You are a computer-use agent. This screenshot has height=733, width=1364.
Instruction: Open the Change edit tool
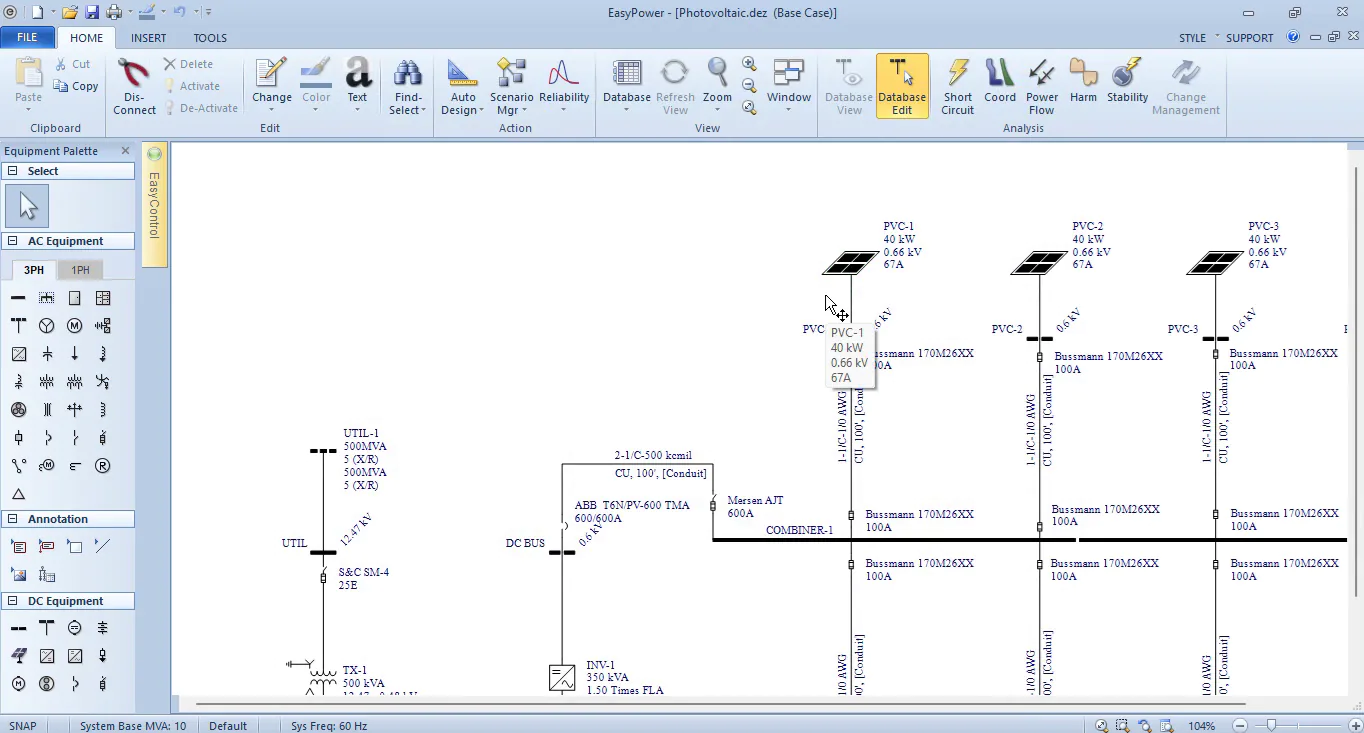(x=271, y=82)
